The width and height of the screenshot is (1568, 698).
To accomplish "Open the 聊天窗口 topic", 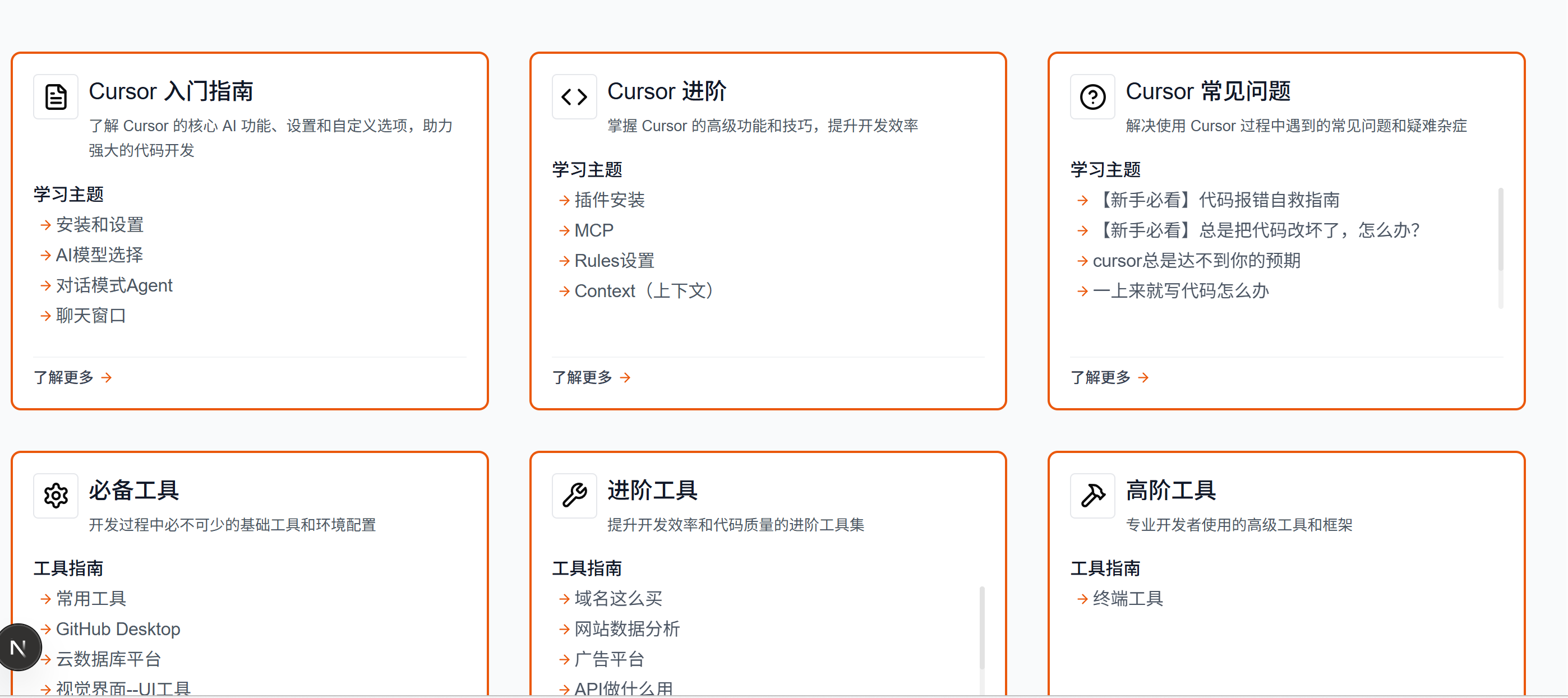I will (x=91, y=316).
